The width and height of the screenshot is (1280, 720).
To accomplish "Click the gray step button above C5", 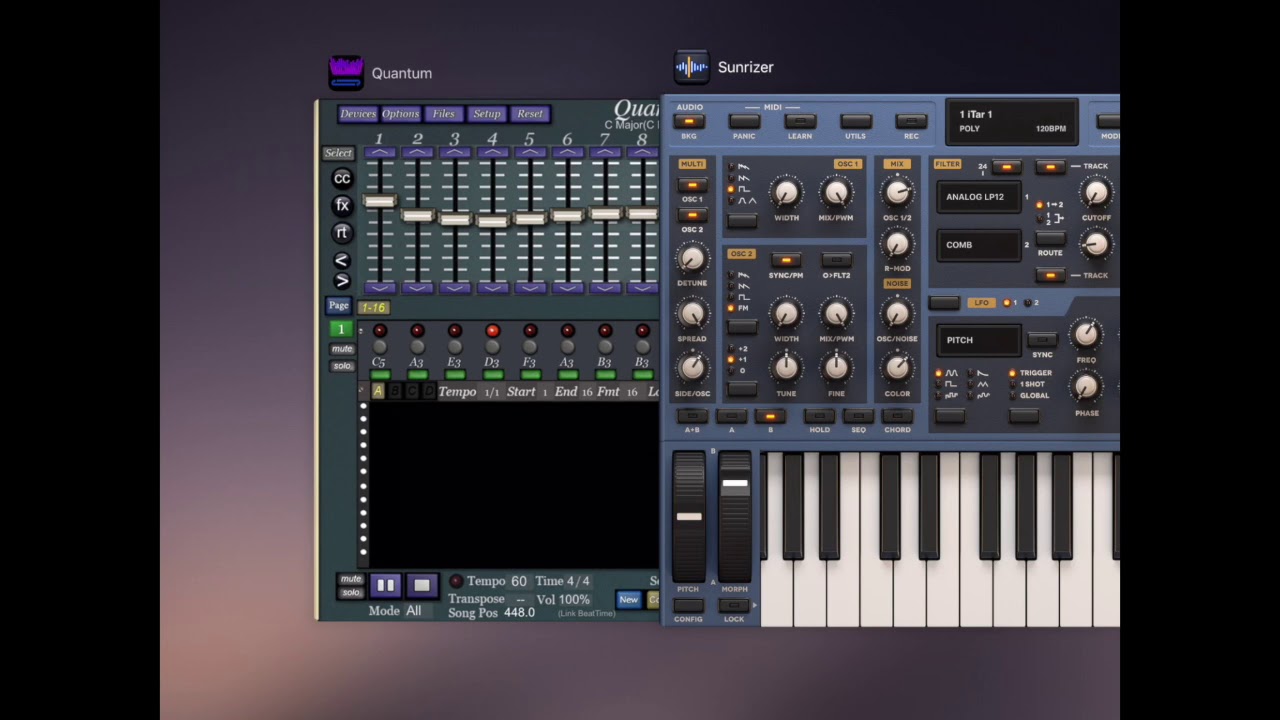I will click(x=379, y=347).
